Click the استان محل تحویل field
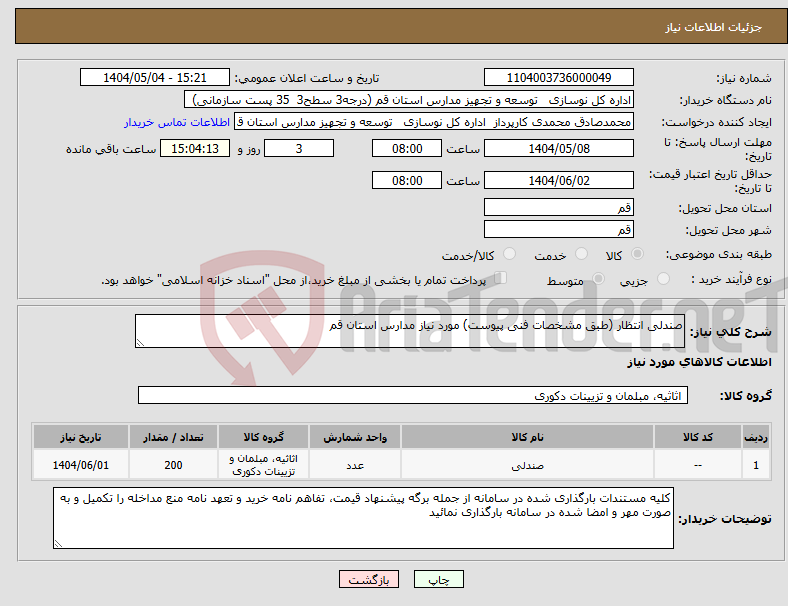Image resolution: width=788 pixels, height=606 pixels. (558, 208)
